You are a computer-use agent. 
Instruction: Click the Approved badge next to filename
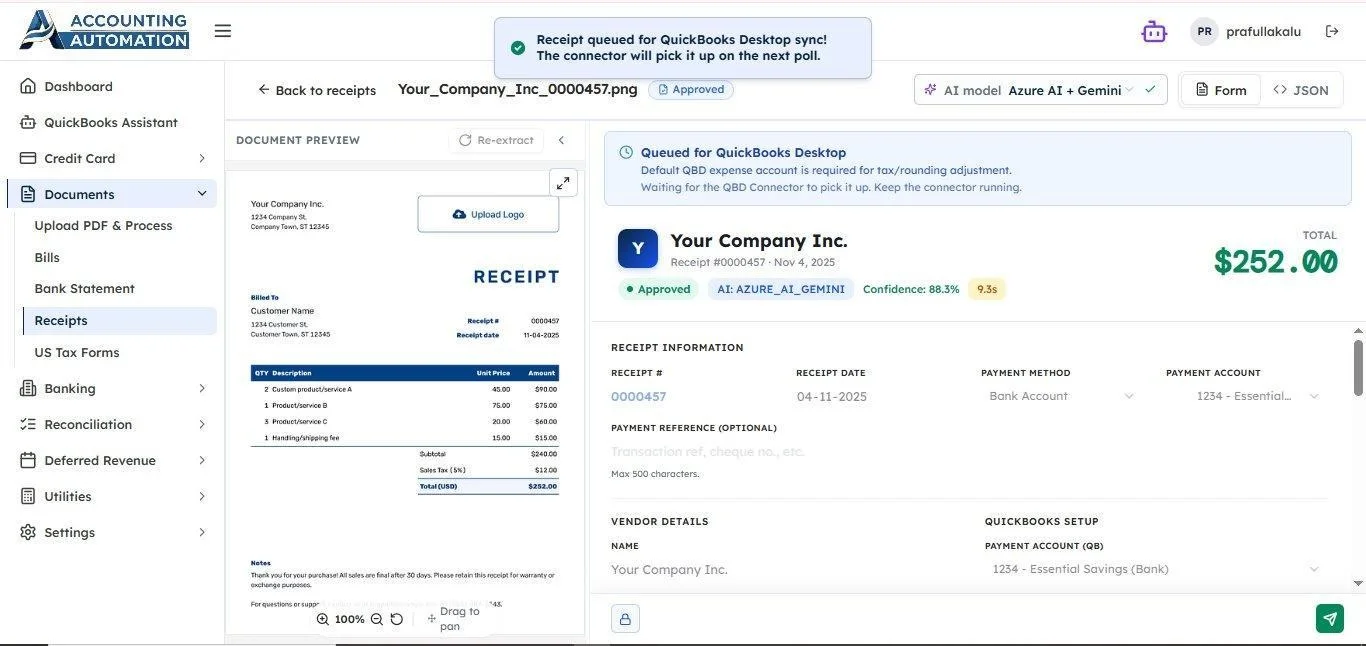click(x=691, y=89)
